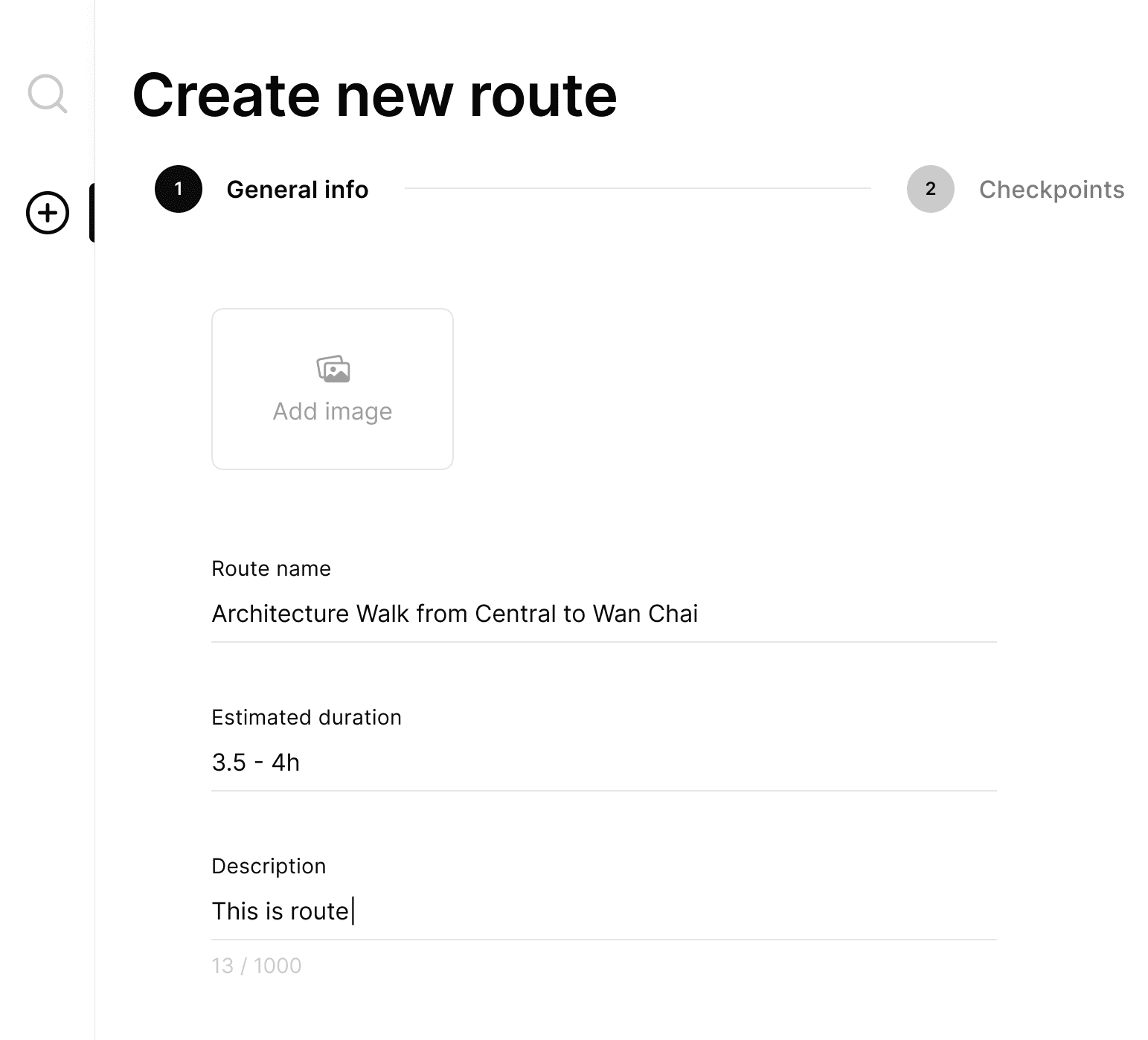1148x1040 pixels.
Task: Click the picture icon above Add image
Action: [333, 369]
